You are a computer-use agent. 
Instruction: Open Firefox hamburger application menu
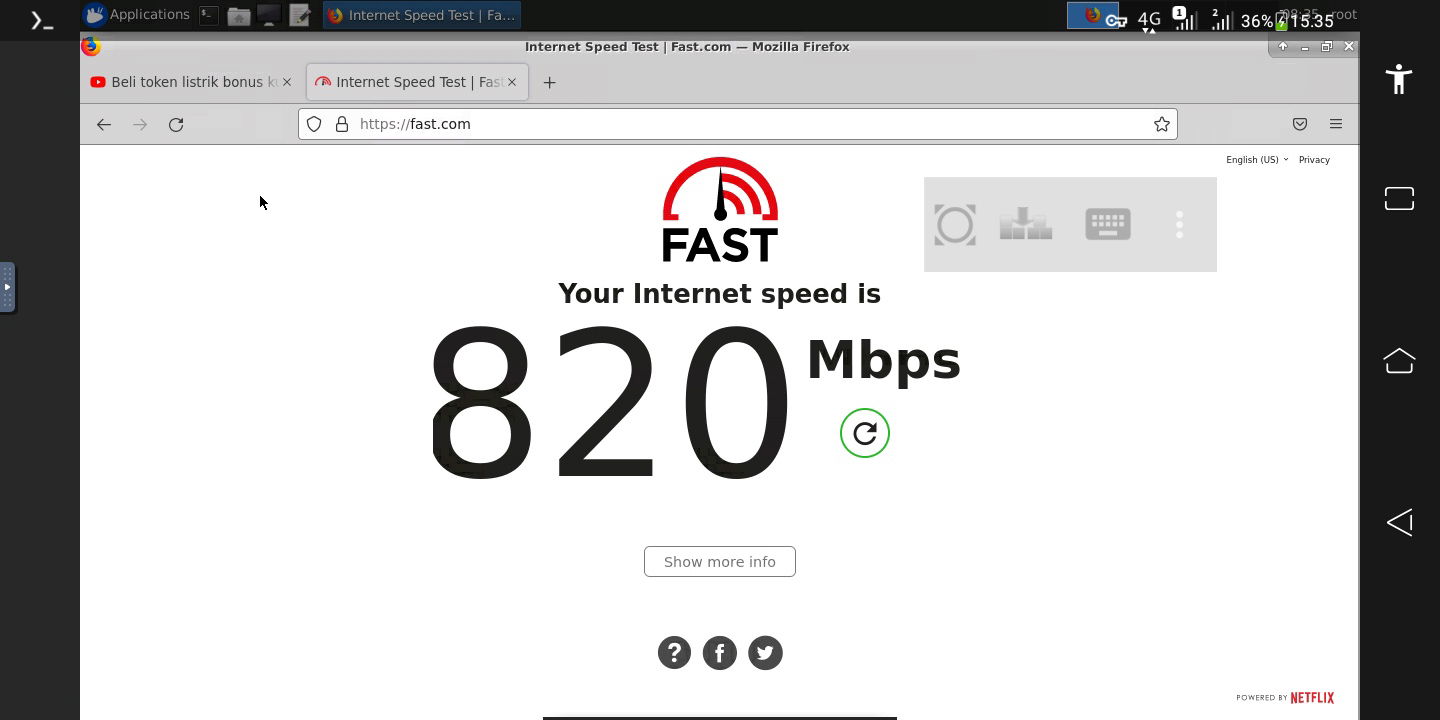point(1336,124)
